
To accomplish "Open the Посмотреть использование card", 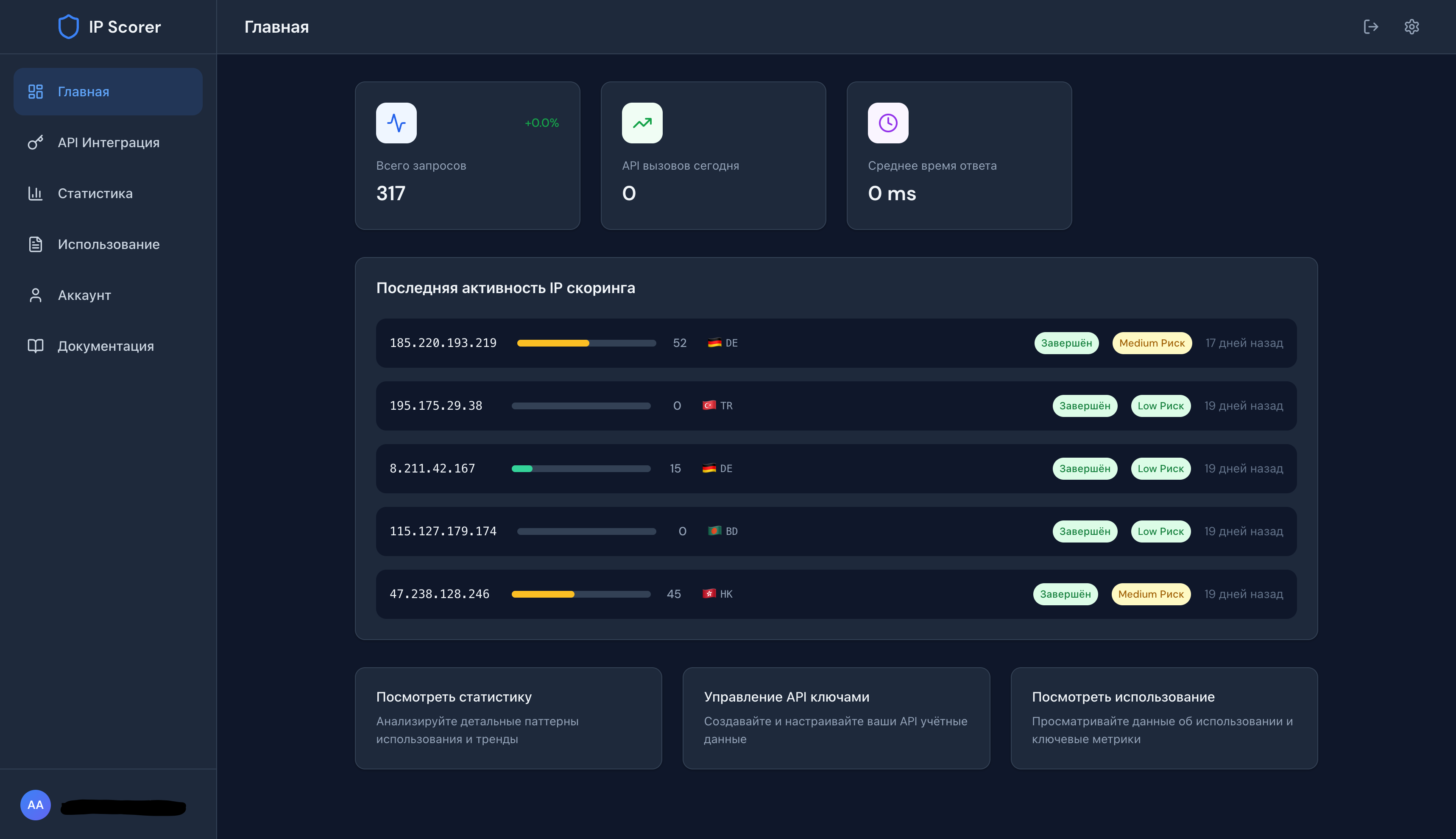I will click(x=1164, y=718).
